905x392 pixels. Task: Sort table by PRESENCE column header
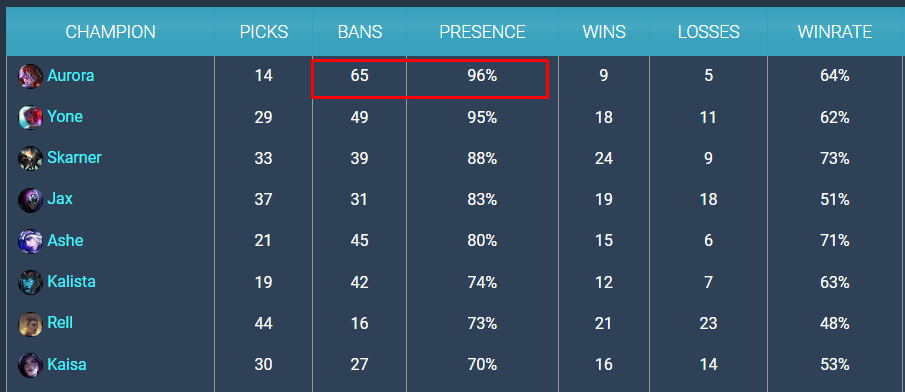pyautogui.click(x=483, y=32)
